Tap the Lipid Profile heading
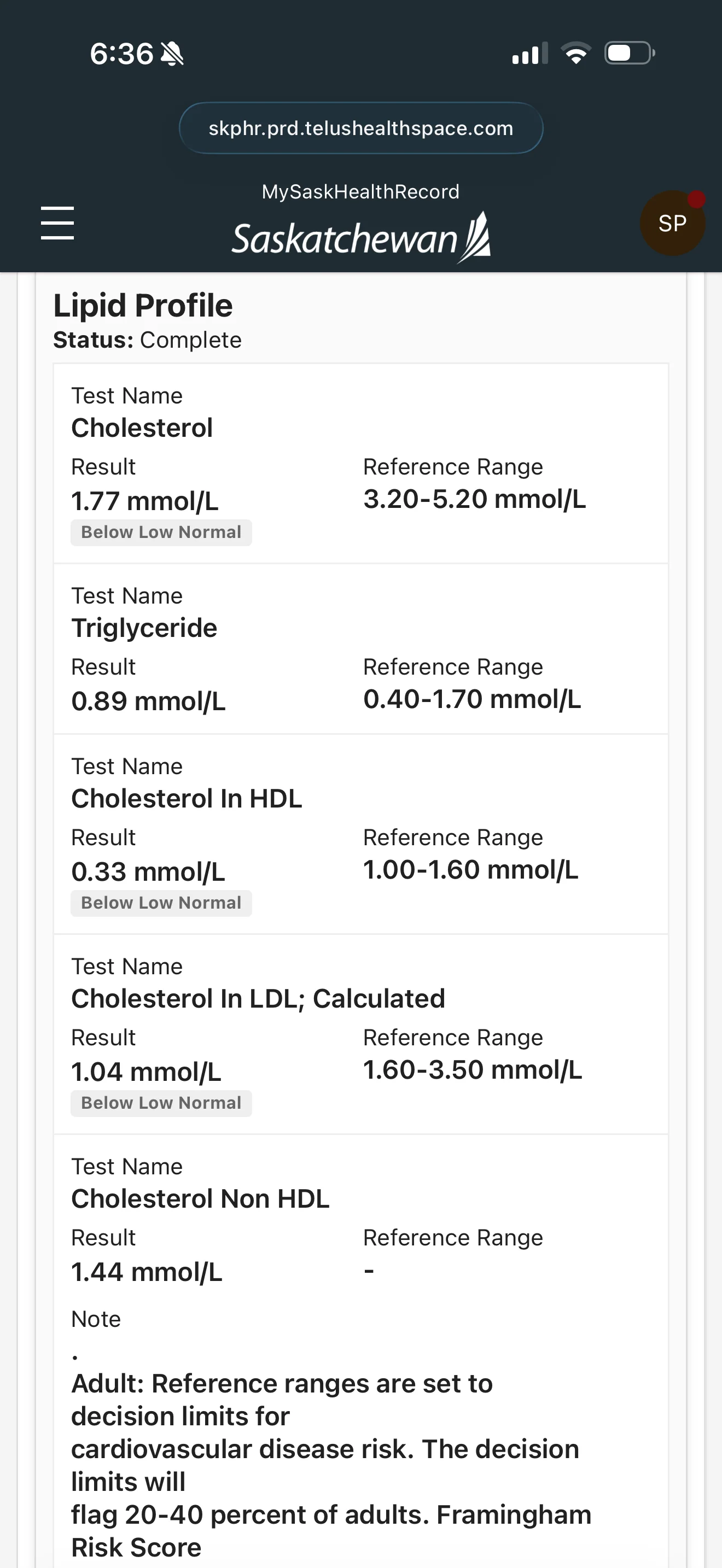The width and height of the screenshot is (722, 1568). [x=143, y=305]
